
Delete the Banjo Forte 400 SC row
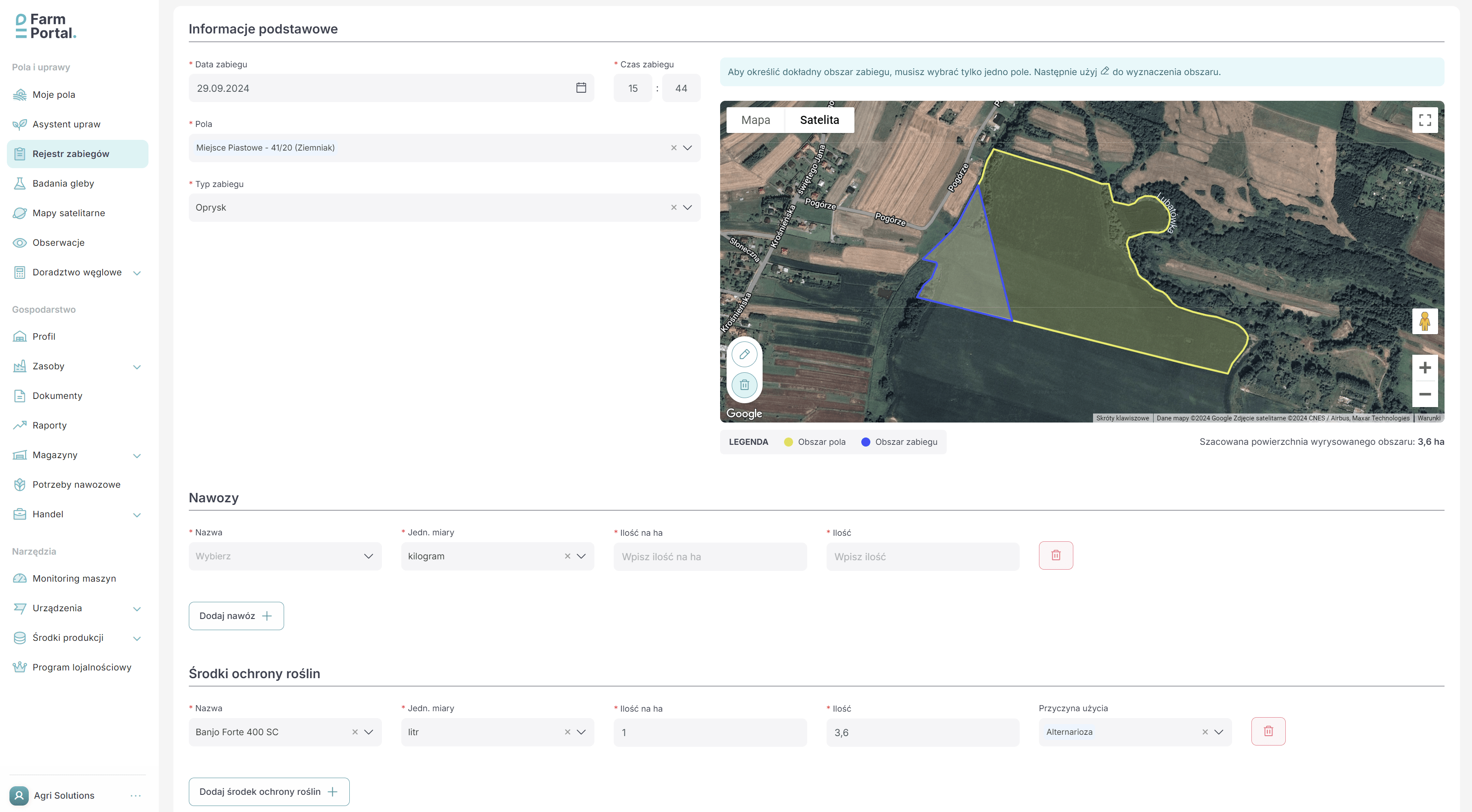1268,731
